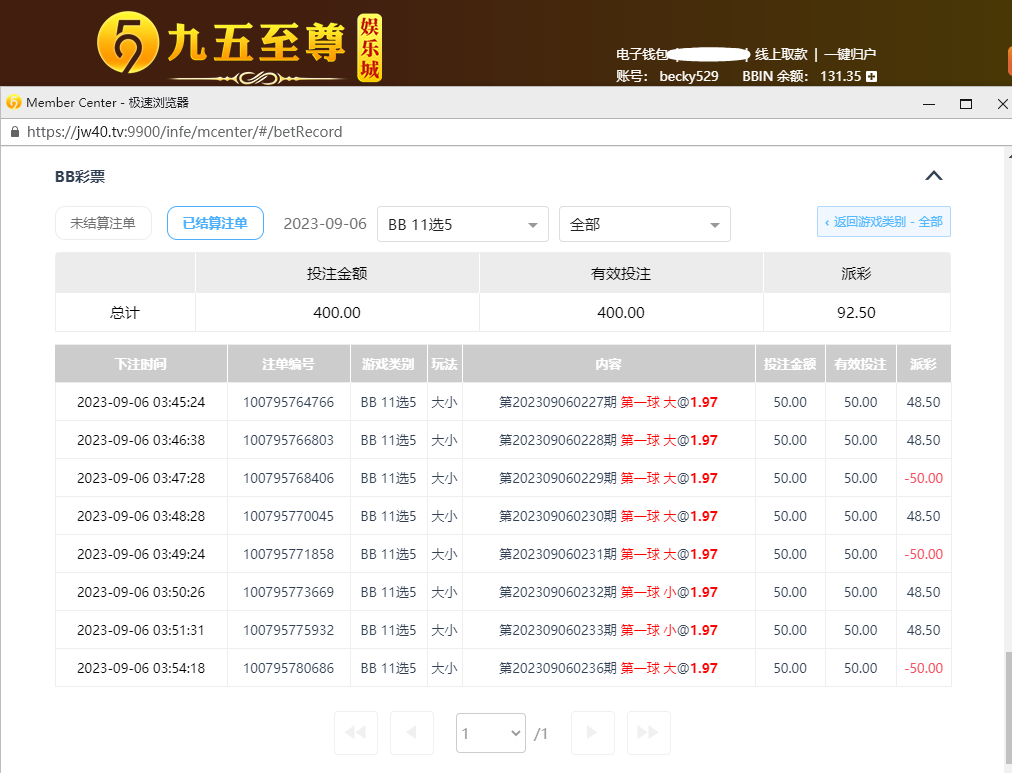The height and width of the screenshot is (773, 1012).
Task: Click the URL in address bar
Action: coord(185,132)
